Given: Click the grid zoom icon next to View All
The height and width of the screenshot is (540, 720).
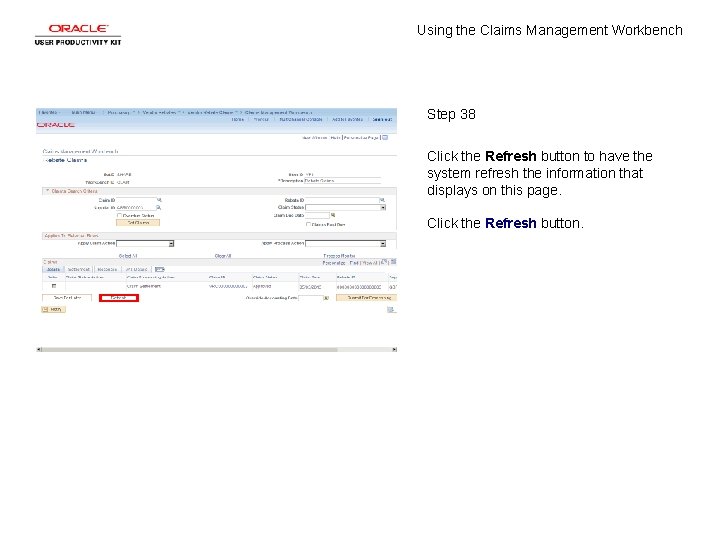Looking at the screenshot, I should (384, 262).
